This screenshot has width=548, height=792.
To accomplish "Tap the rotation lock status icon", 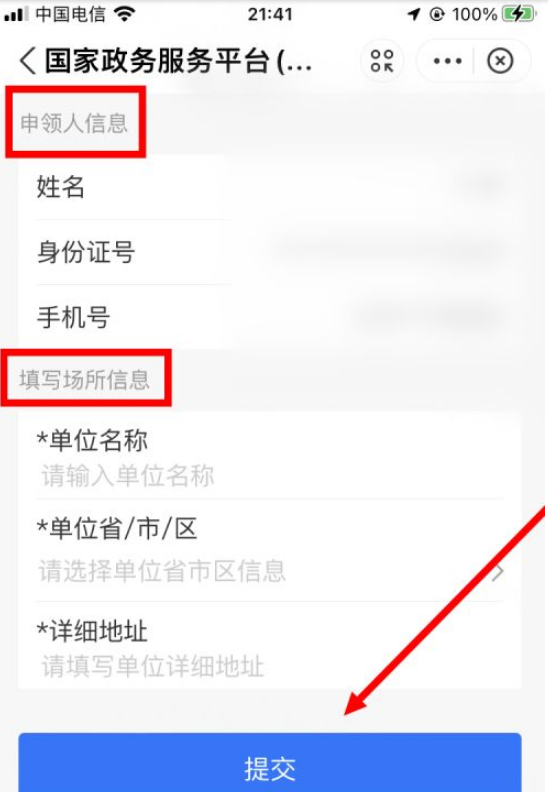I will (437, 14).
